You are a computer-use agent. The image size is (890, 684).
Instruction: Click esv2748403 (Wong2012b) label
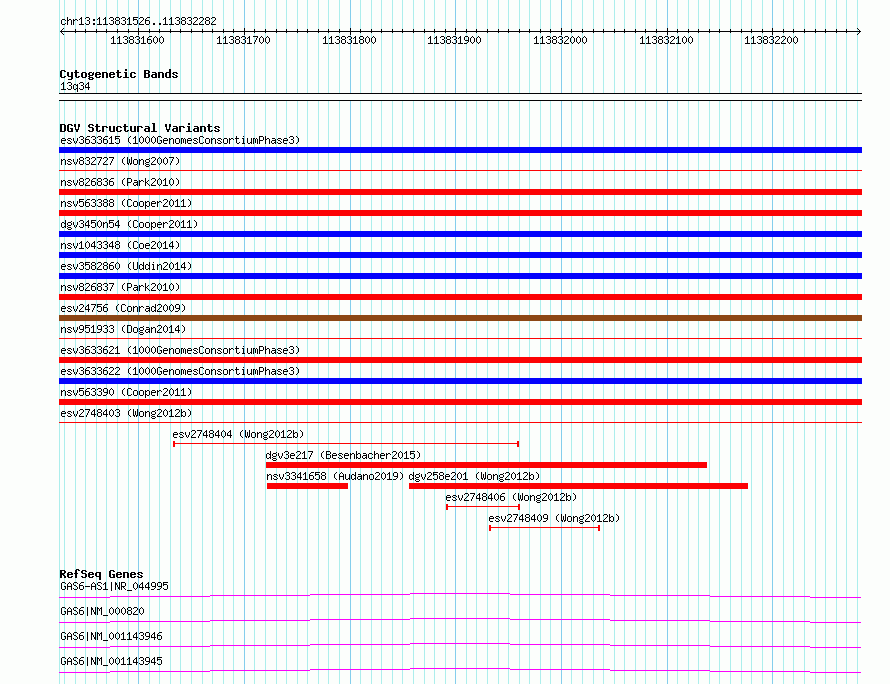126,413
